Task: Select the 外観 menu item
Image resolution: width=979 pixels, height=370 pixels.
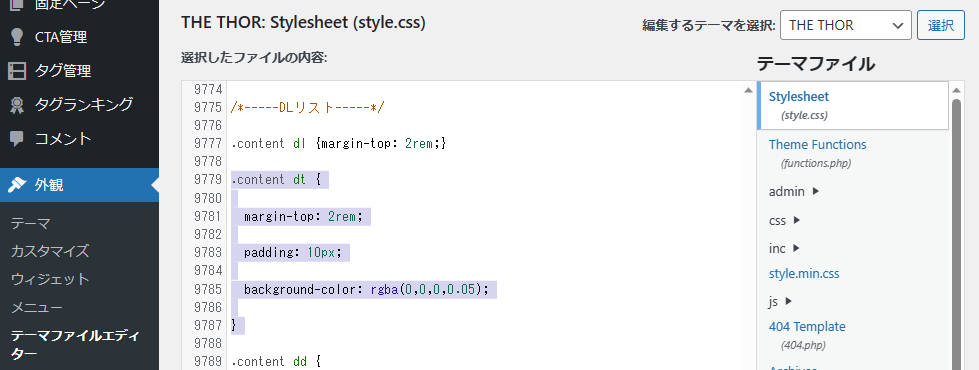Action: coord(79,185)
